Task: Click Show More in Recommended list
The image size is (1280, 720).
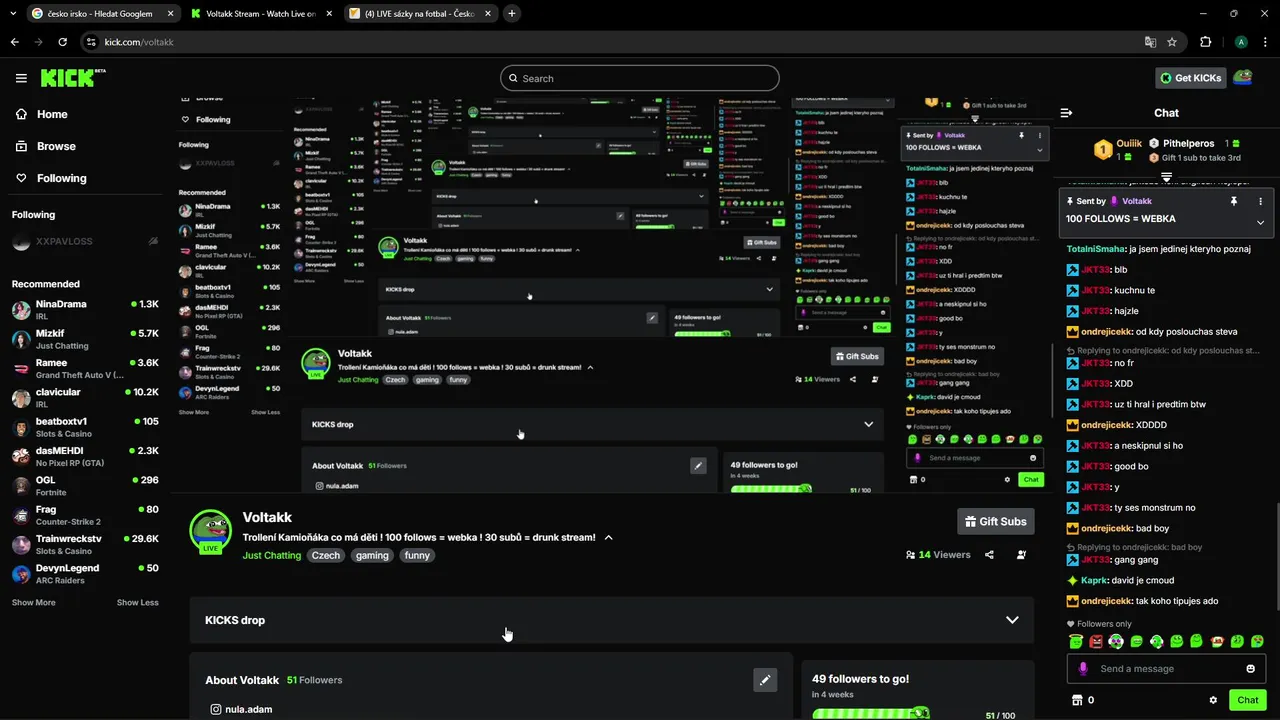Action: point(33,603)
